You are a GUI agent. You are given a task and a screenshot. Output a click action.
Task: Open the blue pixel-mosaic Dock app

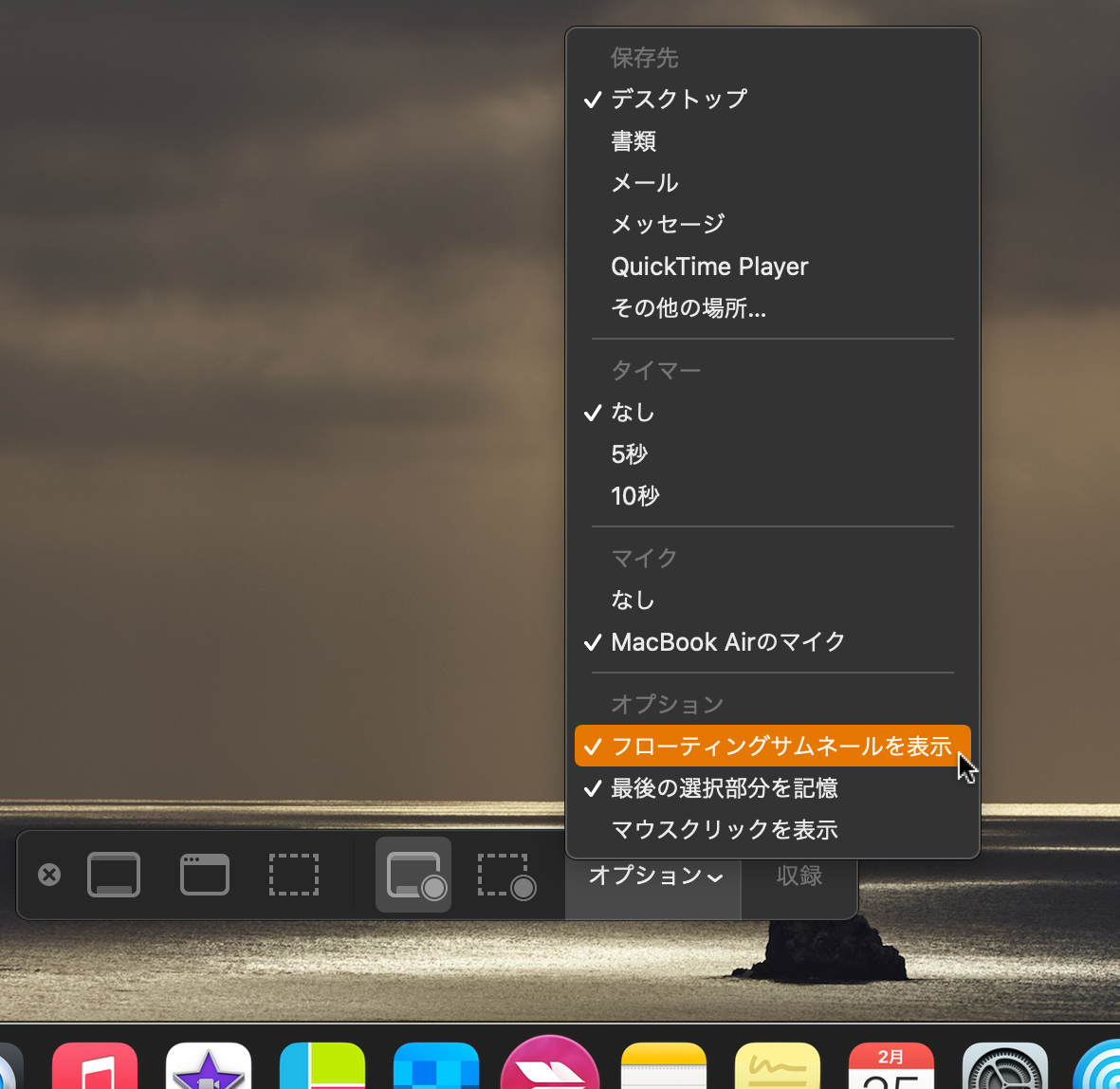[435, 1066]
